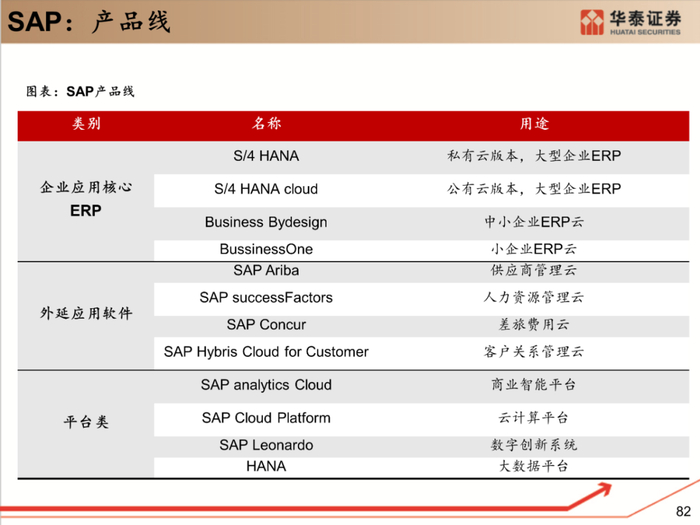Click the '商业智能平台' usage cell
The width and height of the screenshot is (700, 525).
tap(534, 385)
